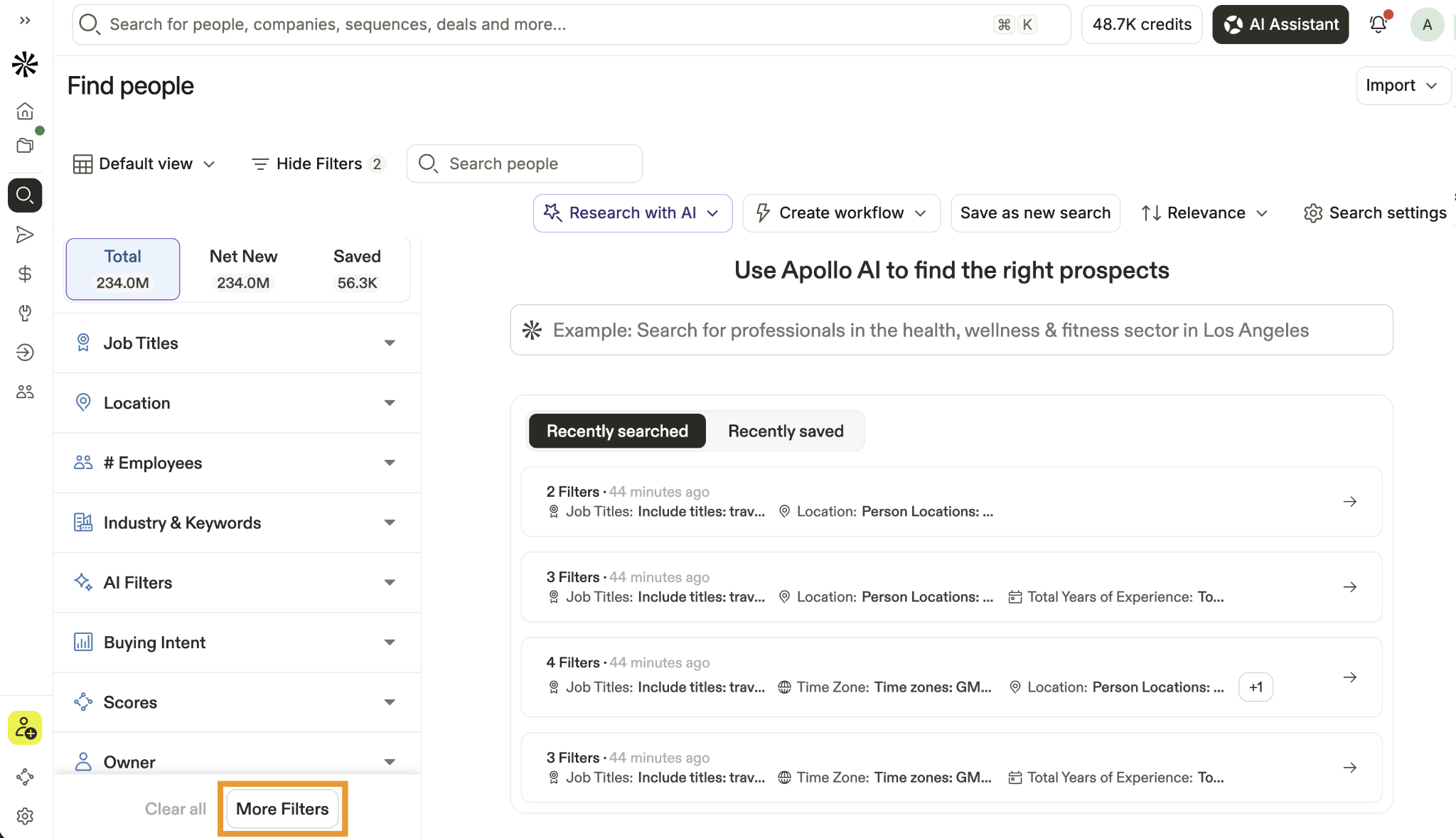
Task: Open the AI Assistant
Action: tap(1280, 24)
